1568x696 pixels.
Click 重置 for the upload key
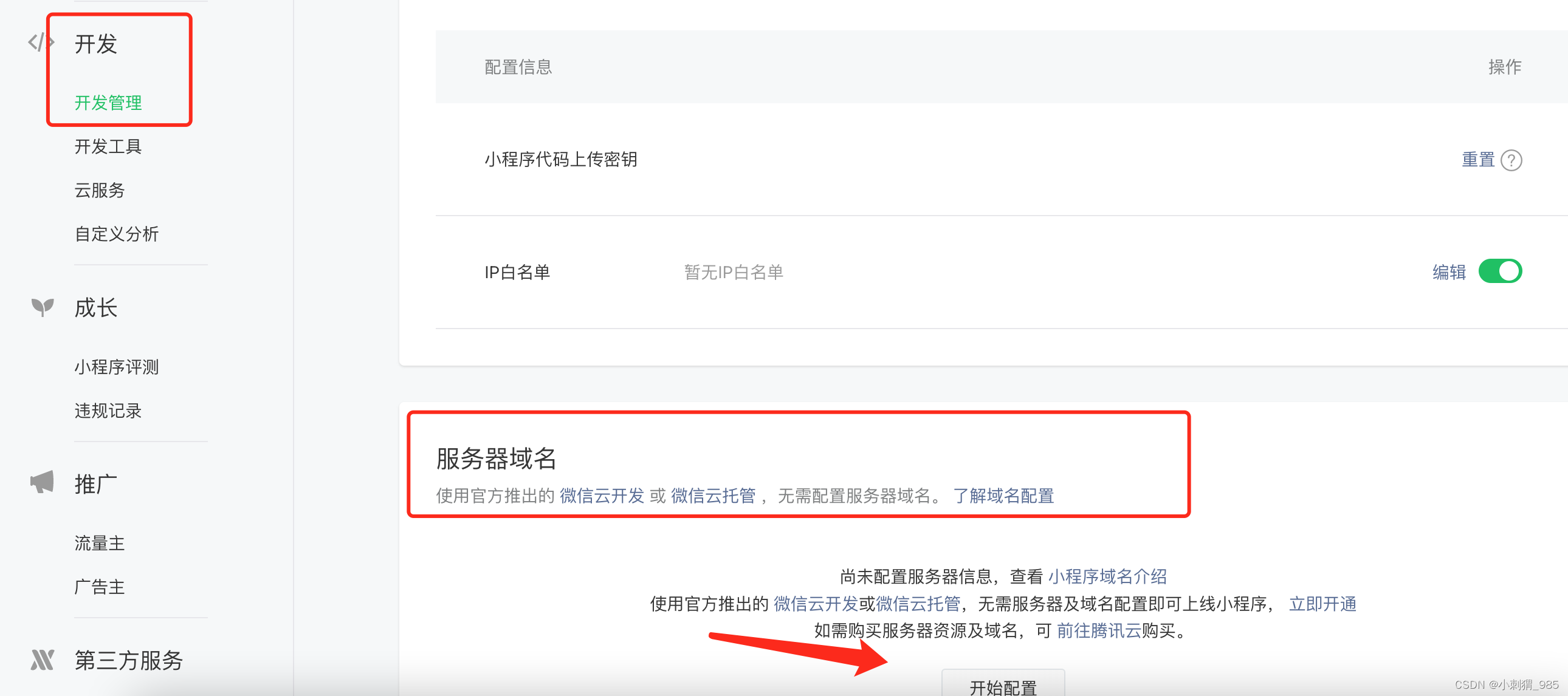pos(1478,160)
